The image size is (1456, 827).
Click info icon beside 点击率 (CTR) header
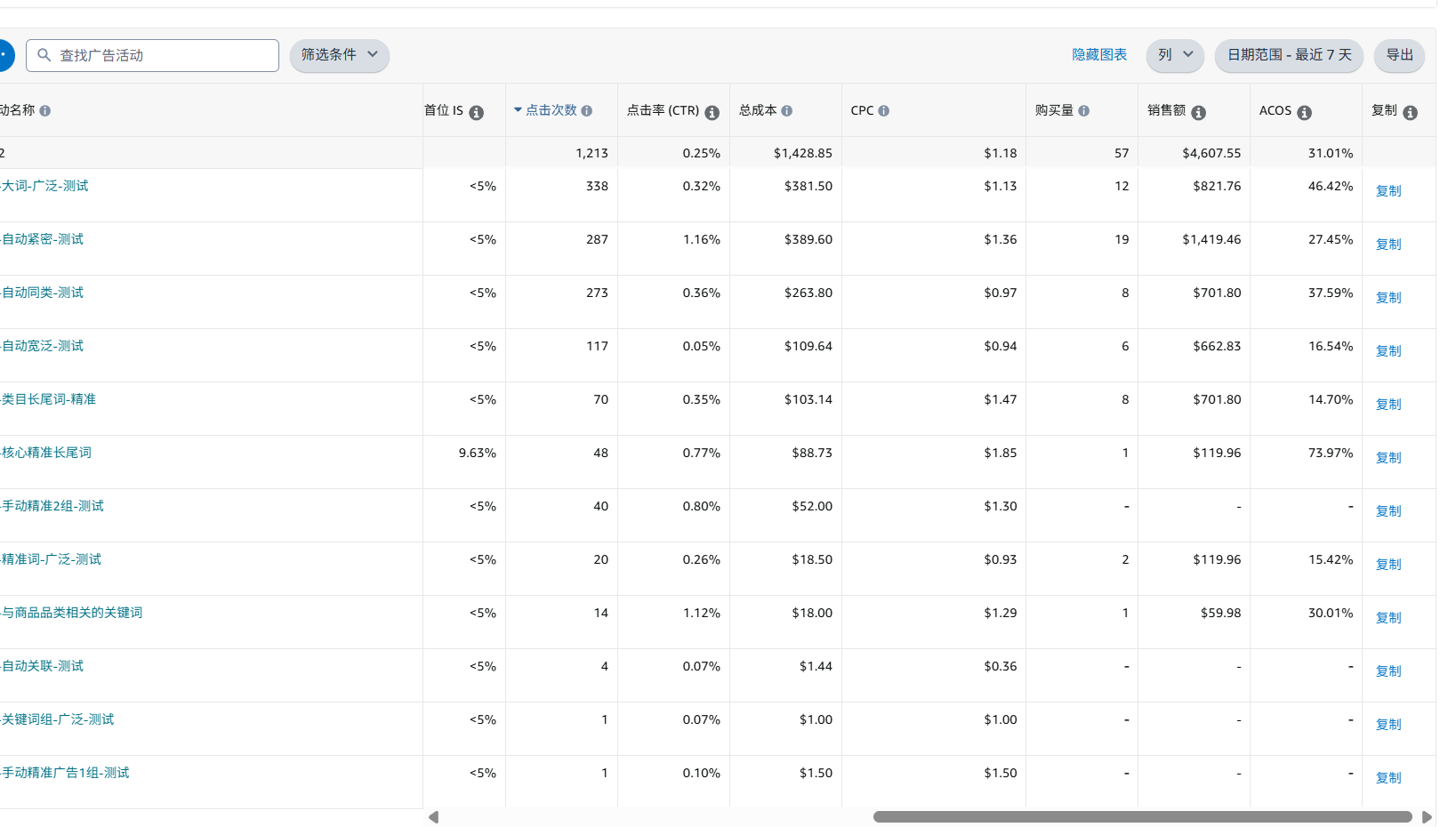[x=712, y=113]
